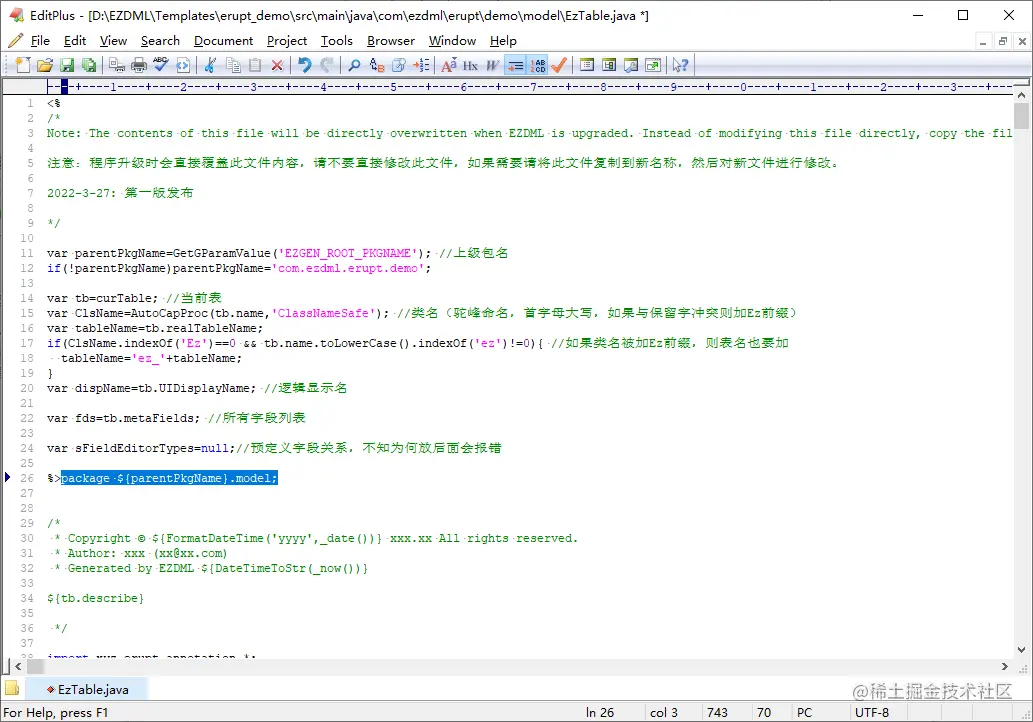
Task: Run the ABC spell check icon
Action: 161,65
